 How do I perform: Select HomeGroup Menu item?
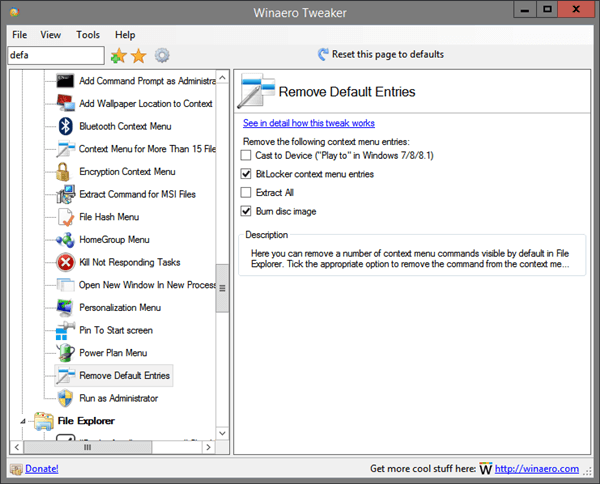click(x=114, y=240)
